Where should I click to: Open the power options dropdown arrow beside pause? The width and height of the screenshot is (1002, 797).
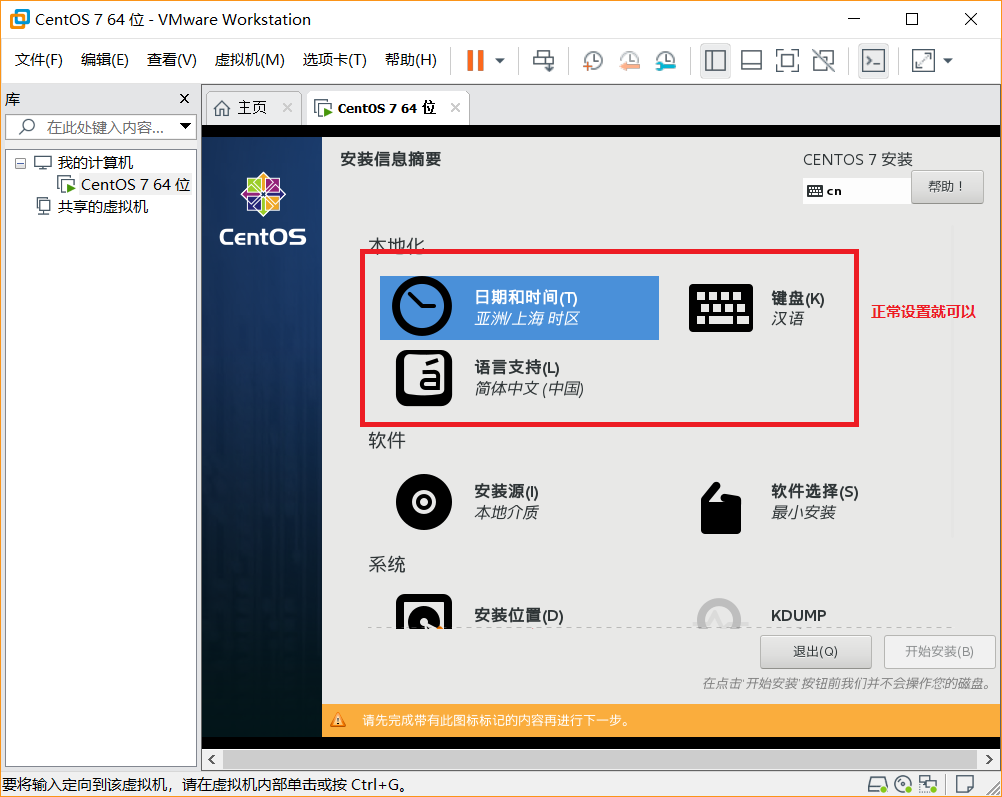[500, 61]
